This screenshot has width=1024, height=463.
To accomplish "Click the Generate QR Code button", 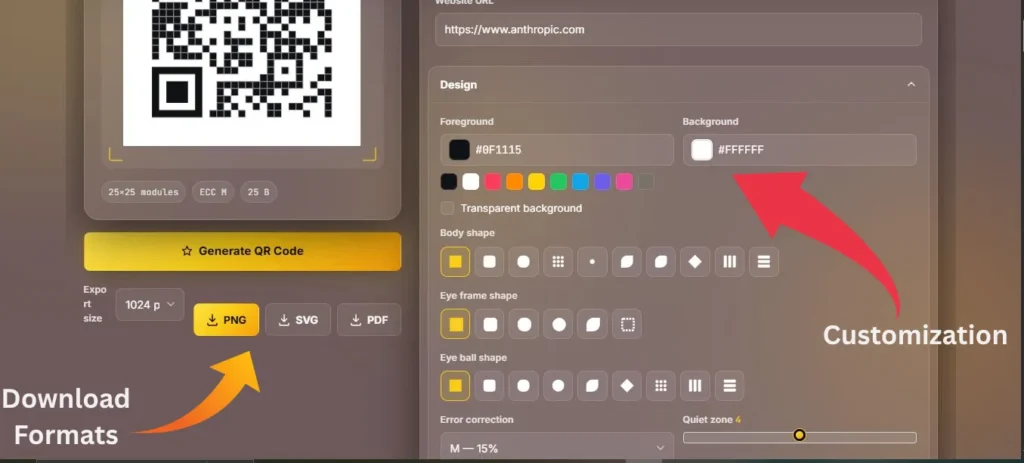I will point(243,251).
